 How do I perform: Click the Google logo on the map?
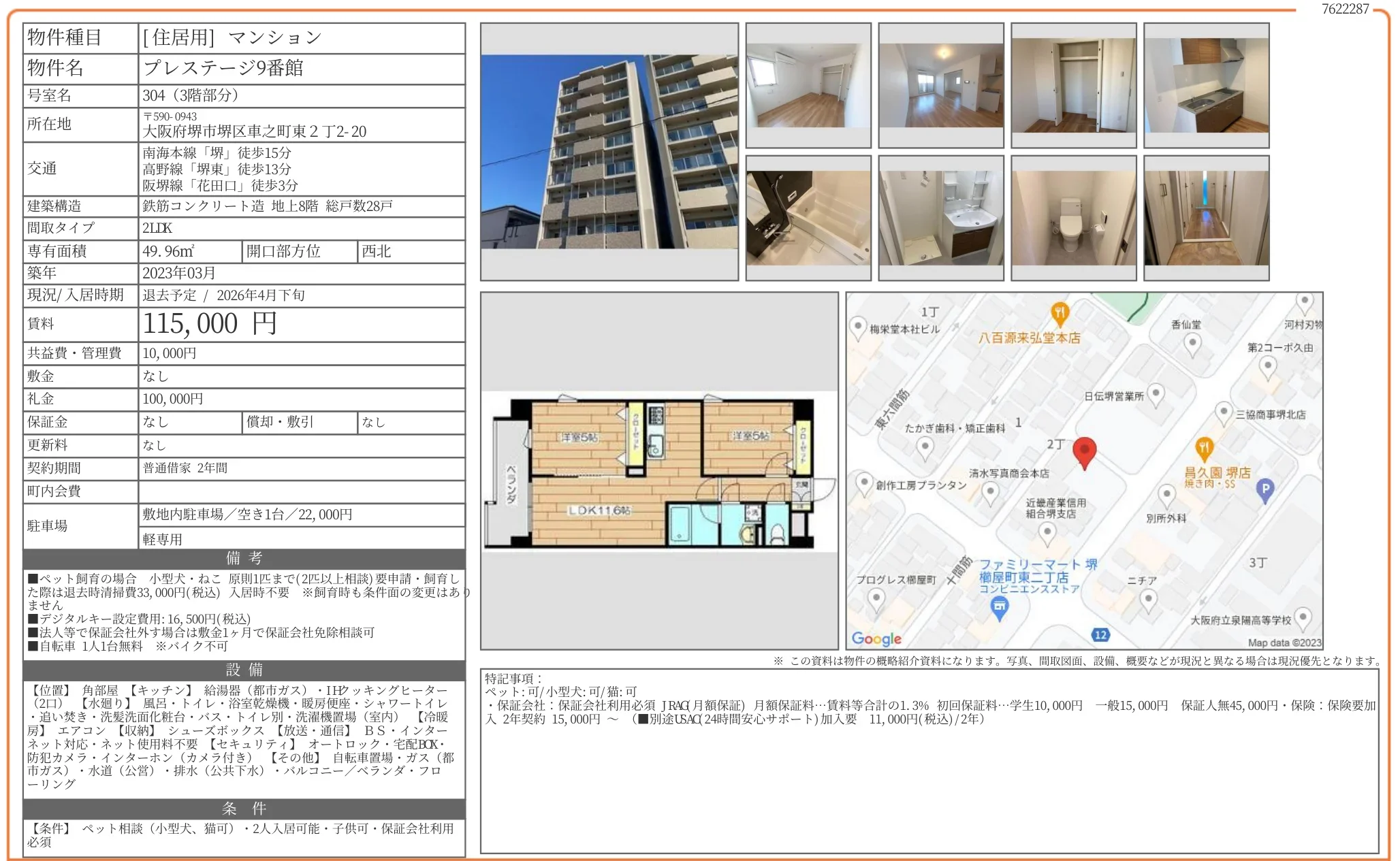(x=877, y=638)
